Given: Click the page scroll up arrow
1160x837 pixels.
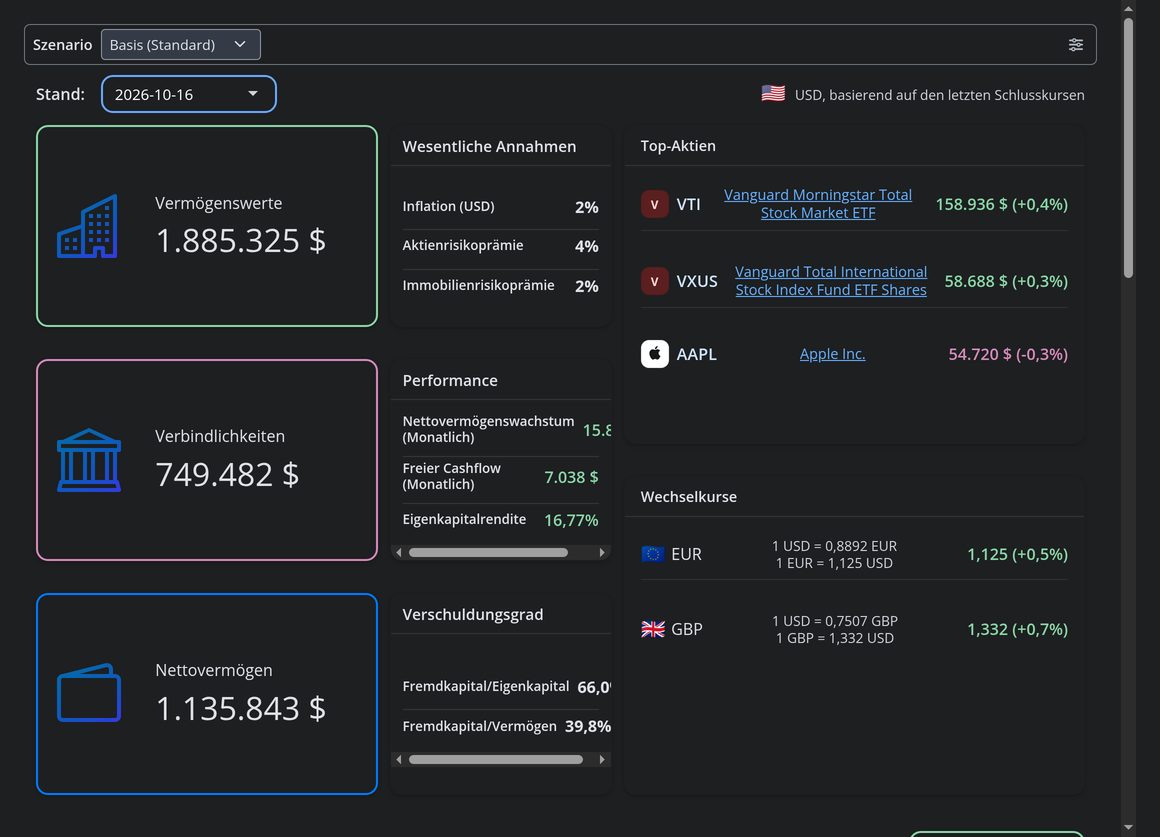Looking at the screenshot, I should (1128, 8).
